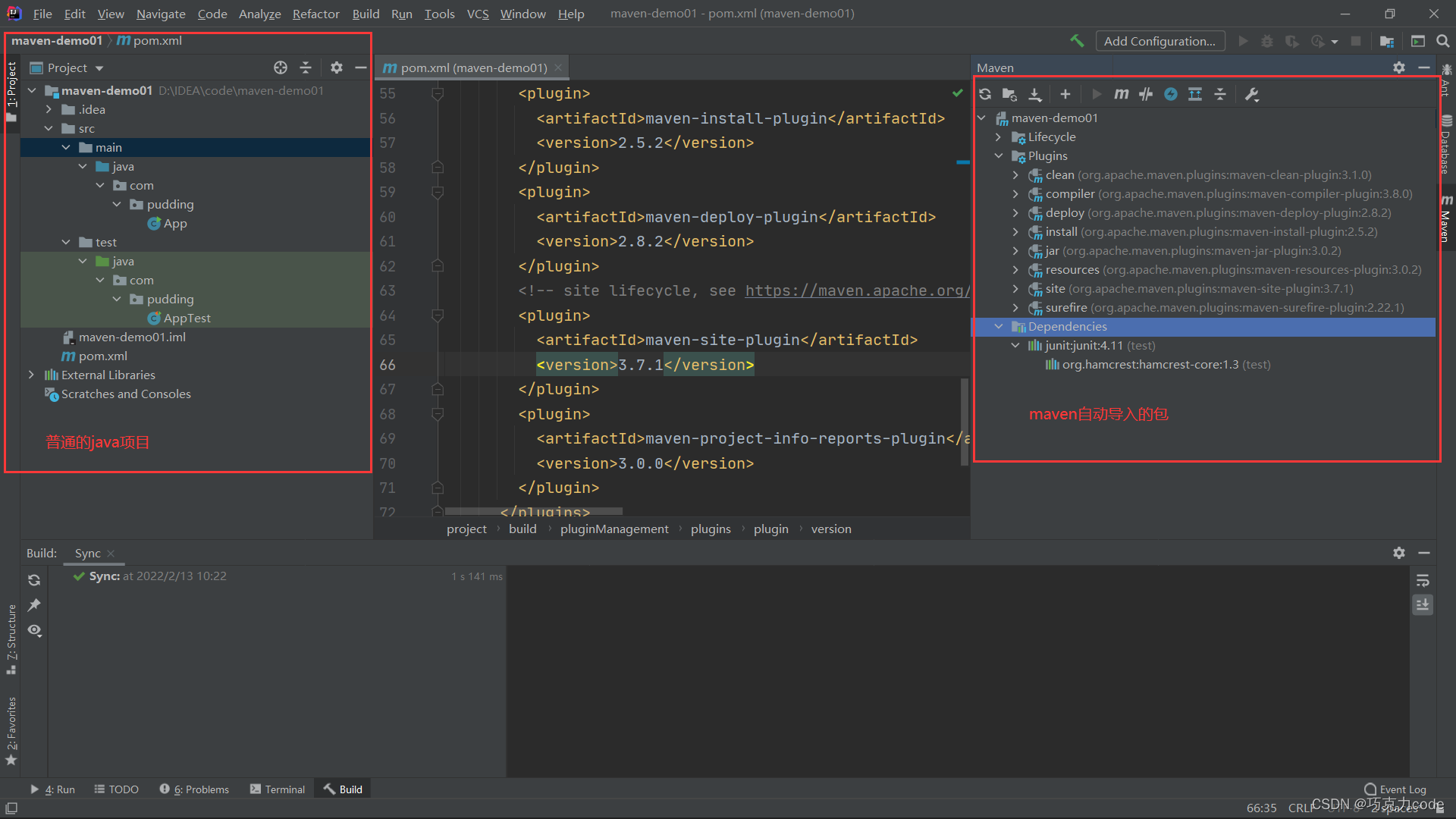Click pluginManagement breadcrumb
1456x819 pixels.
[x=614, y=529]
